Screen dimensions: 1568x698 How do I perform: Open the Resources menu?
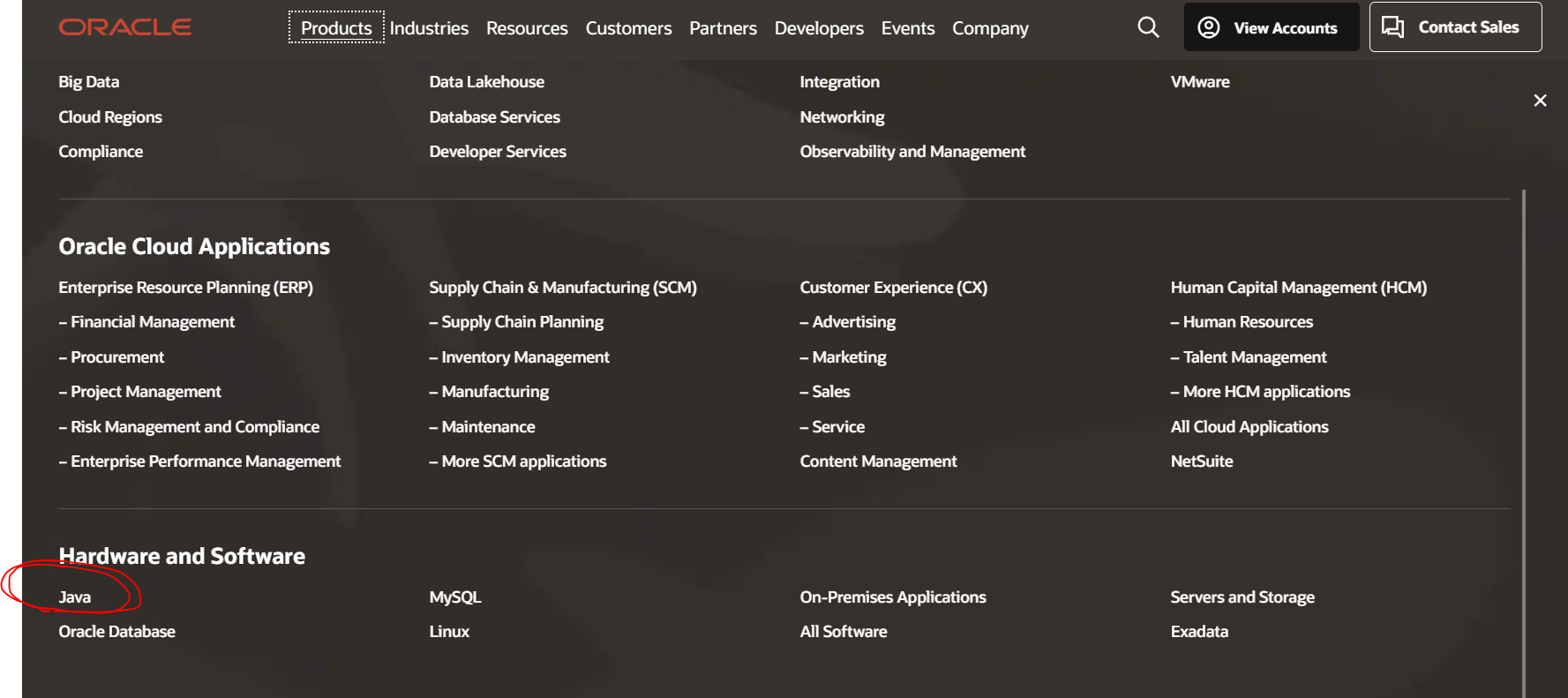(x=527, y=28)
